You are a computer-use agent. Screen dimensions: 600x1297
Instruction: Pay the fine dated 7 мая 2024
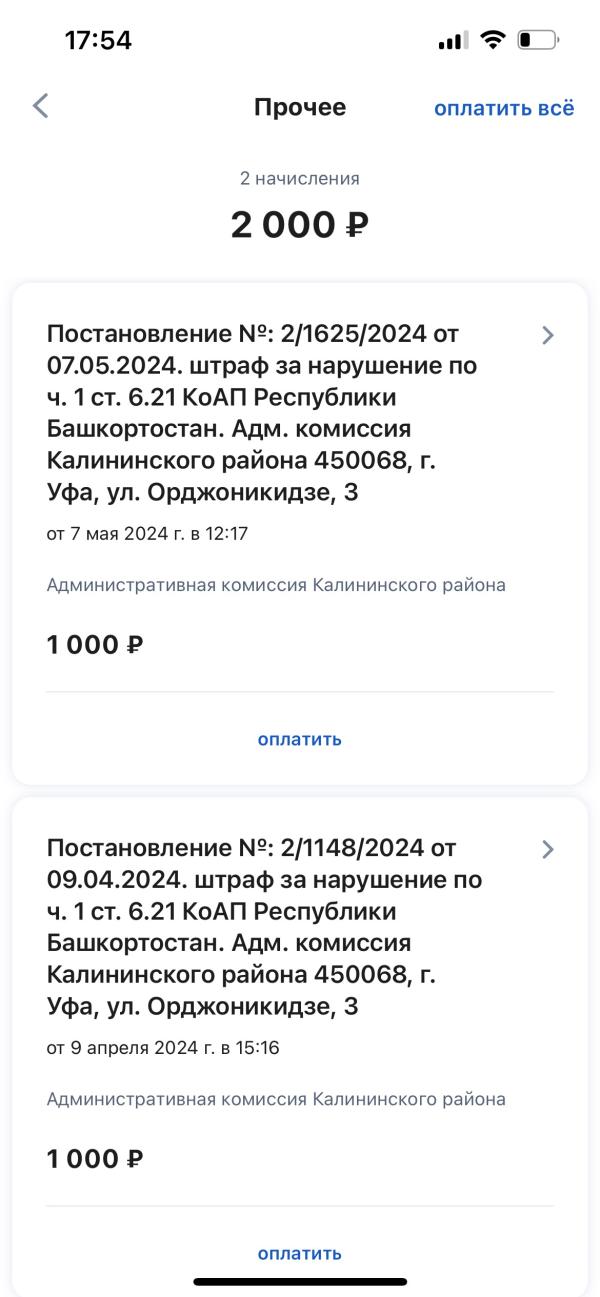pyautogui.click(x=300, y=739)
